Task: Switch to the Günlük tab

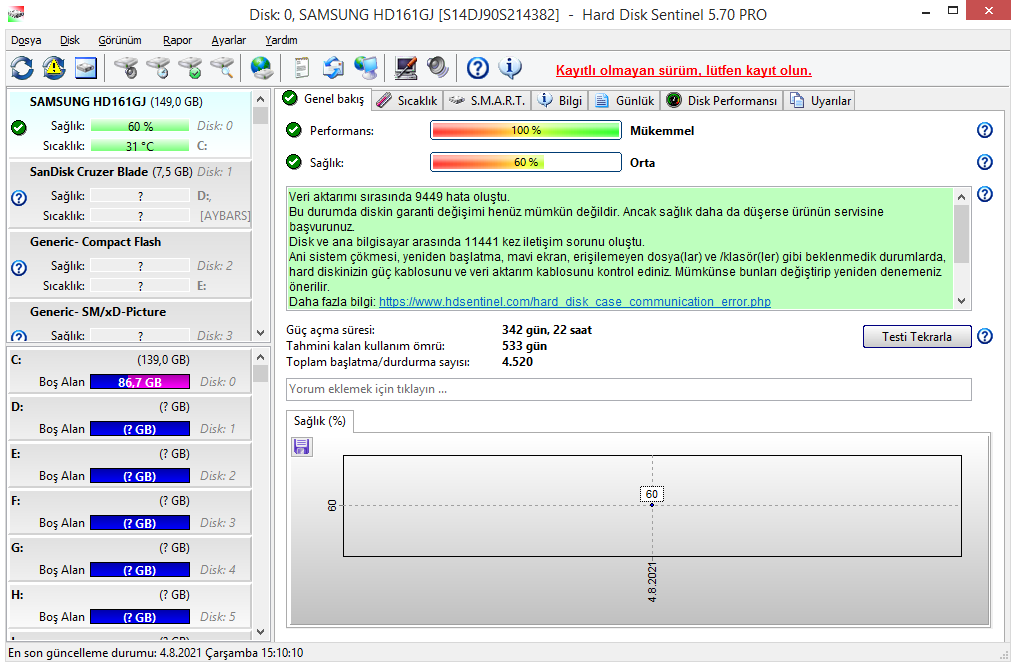Action: (625, 101)
